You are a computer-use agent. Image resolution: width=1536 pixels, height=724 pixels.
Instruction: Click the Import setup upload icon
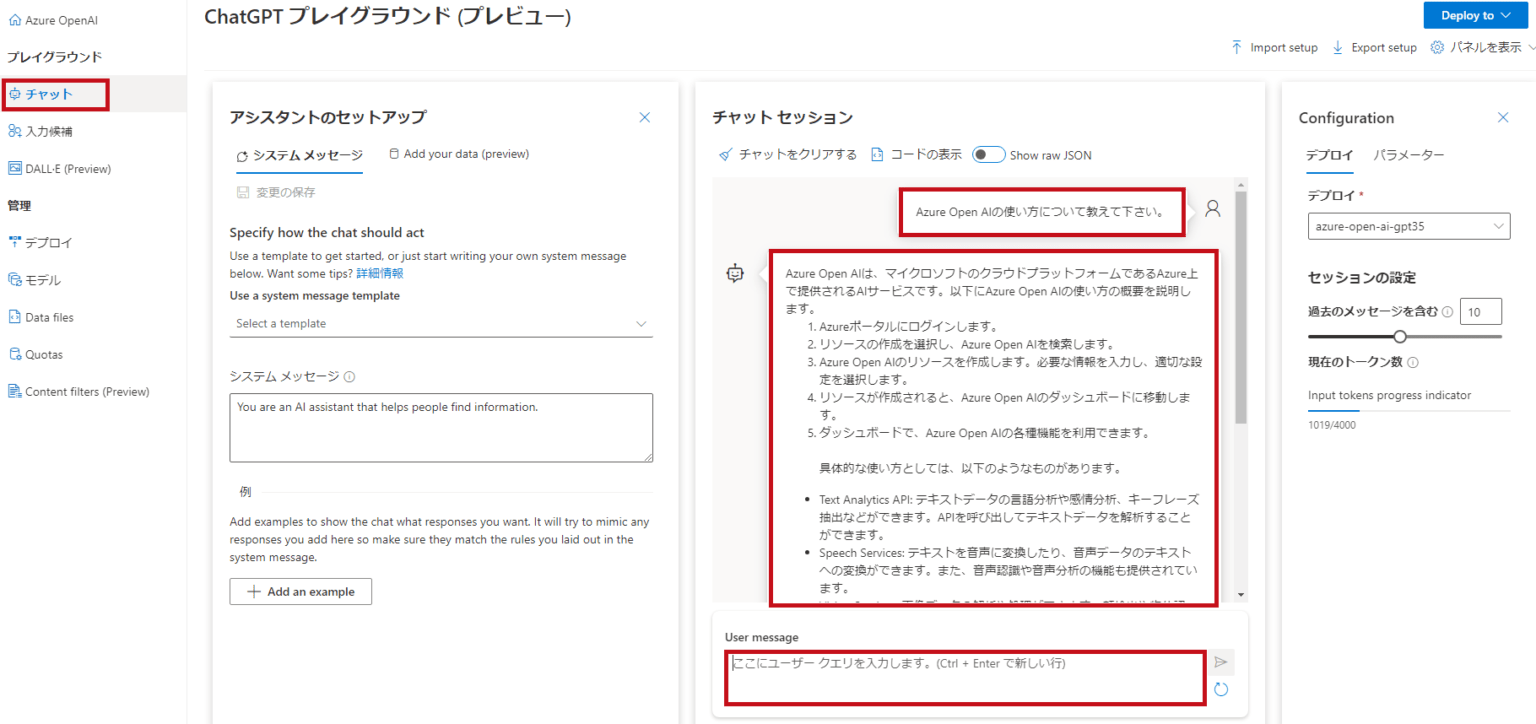(x=1237, y=47)
